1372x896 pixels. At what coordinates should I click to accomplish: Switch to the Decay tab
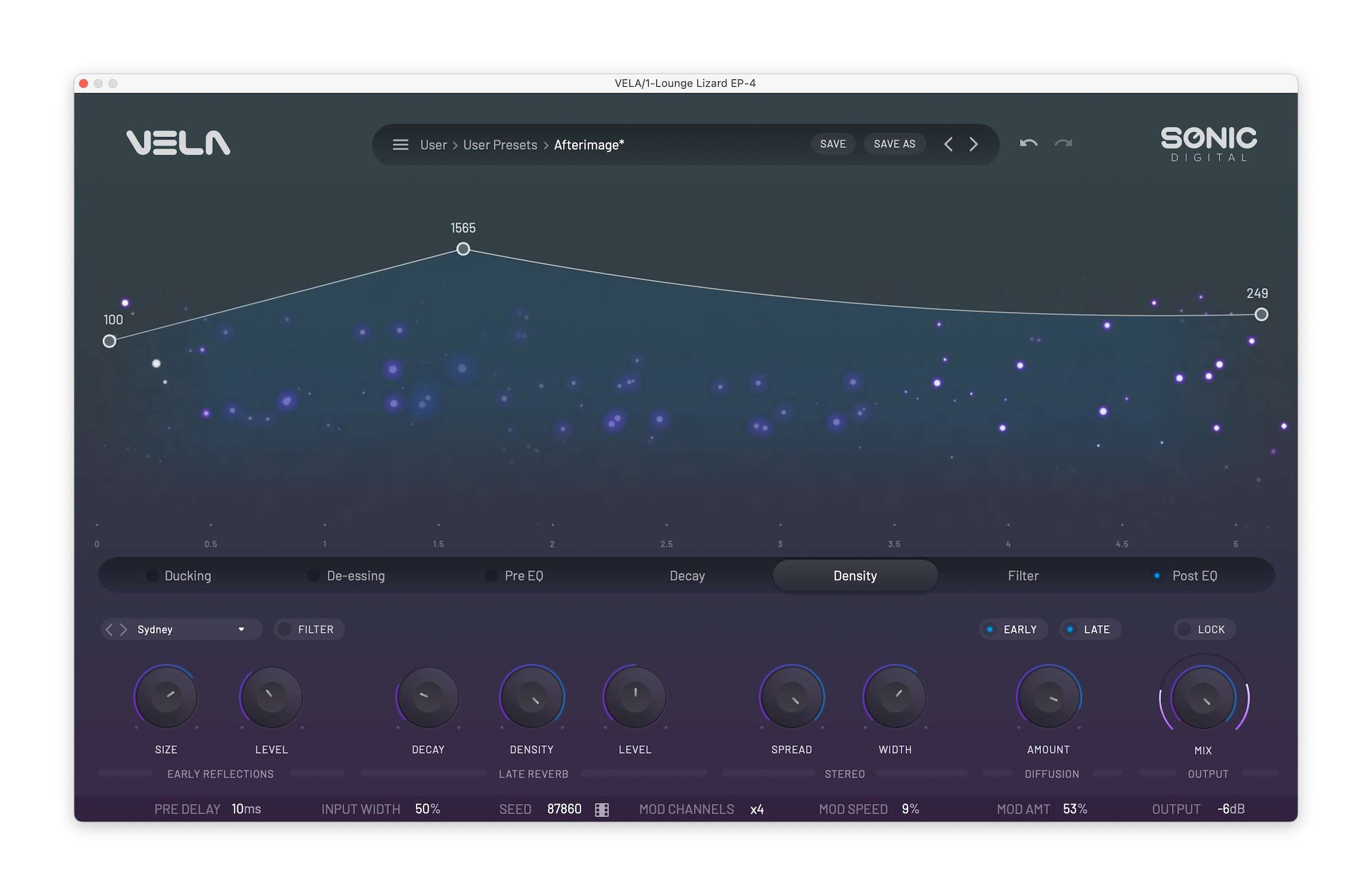(x=687, y=575)
